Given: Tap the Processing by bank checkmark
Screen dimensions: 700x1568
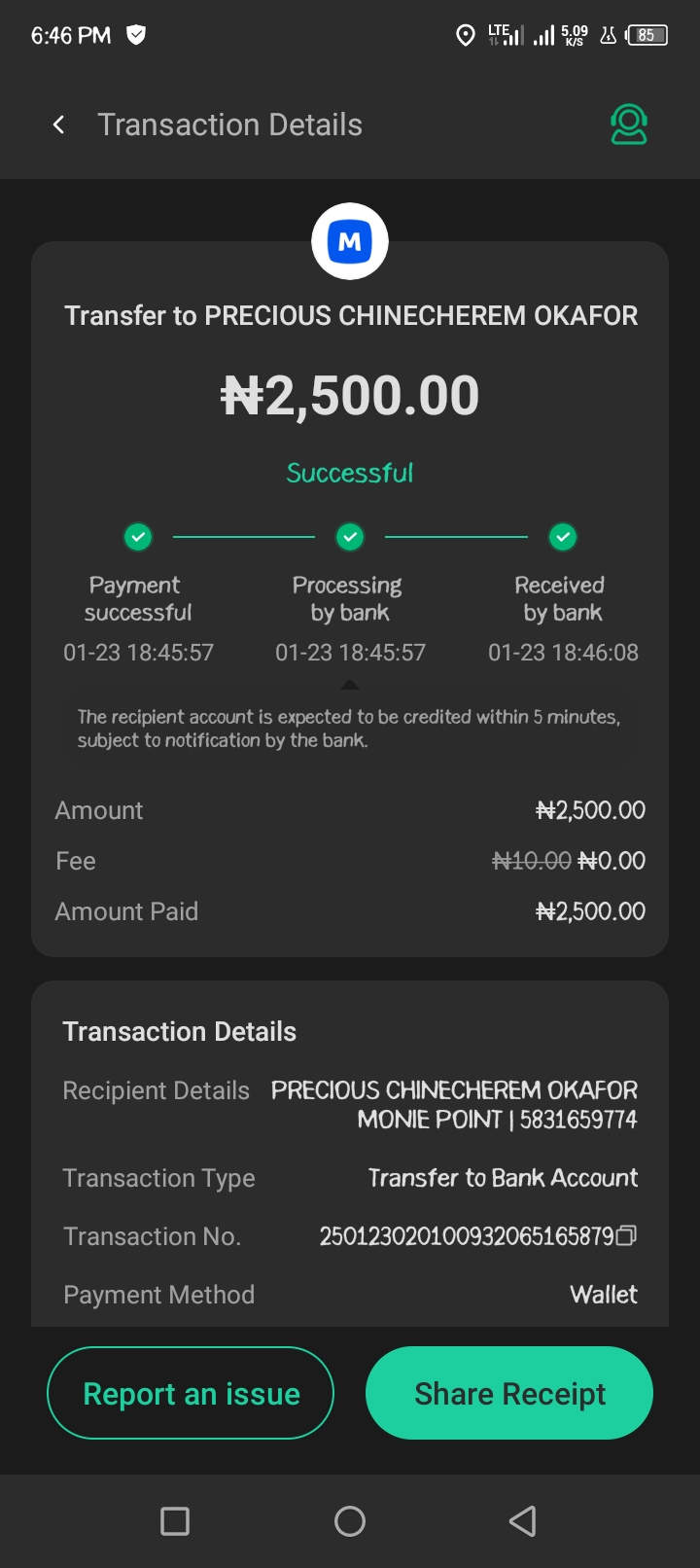Looking at the screenshot, I should pyautogui.click(x=350, y=536).
